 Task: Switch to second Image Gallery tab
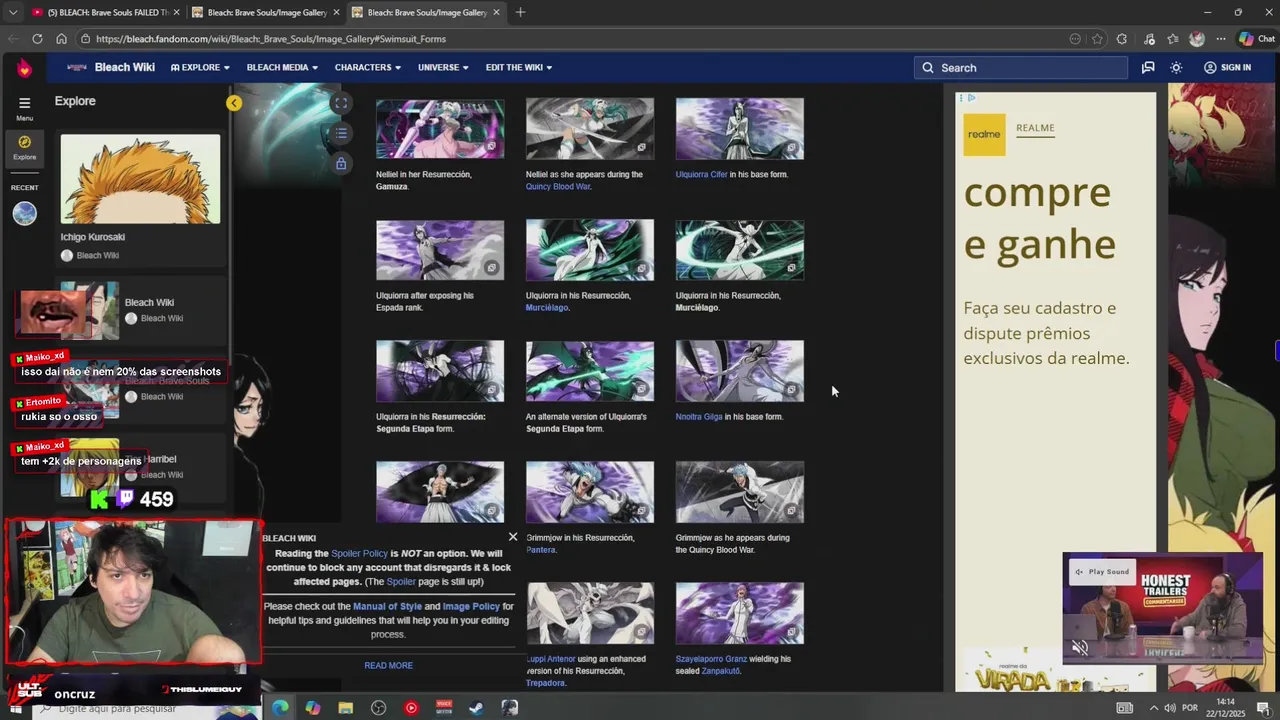(x=267, y=12)
